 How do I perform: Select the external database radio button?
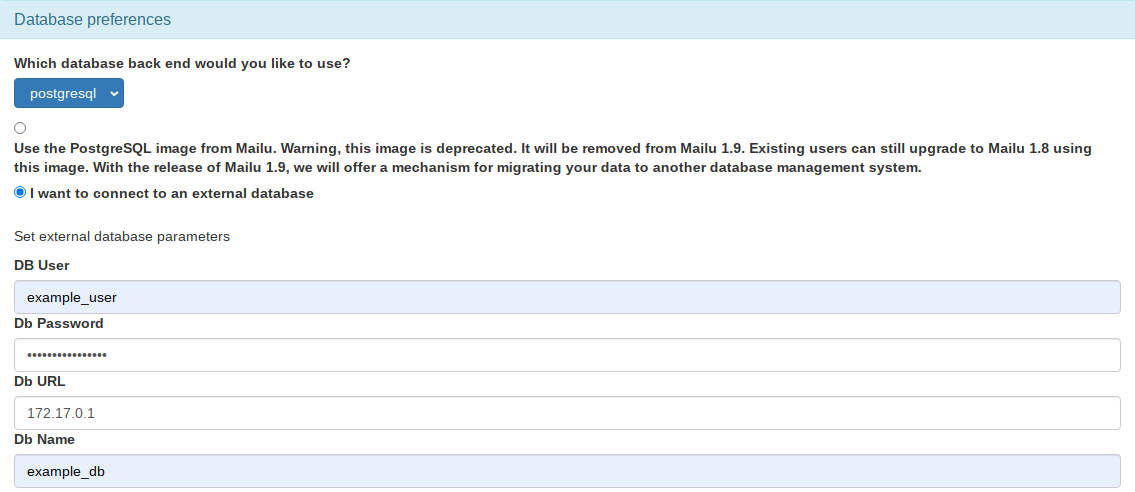click(x=20, y=193)
